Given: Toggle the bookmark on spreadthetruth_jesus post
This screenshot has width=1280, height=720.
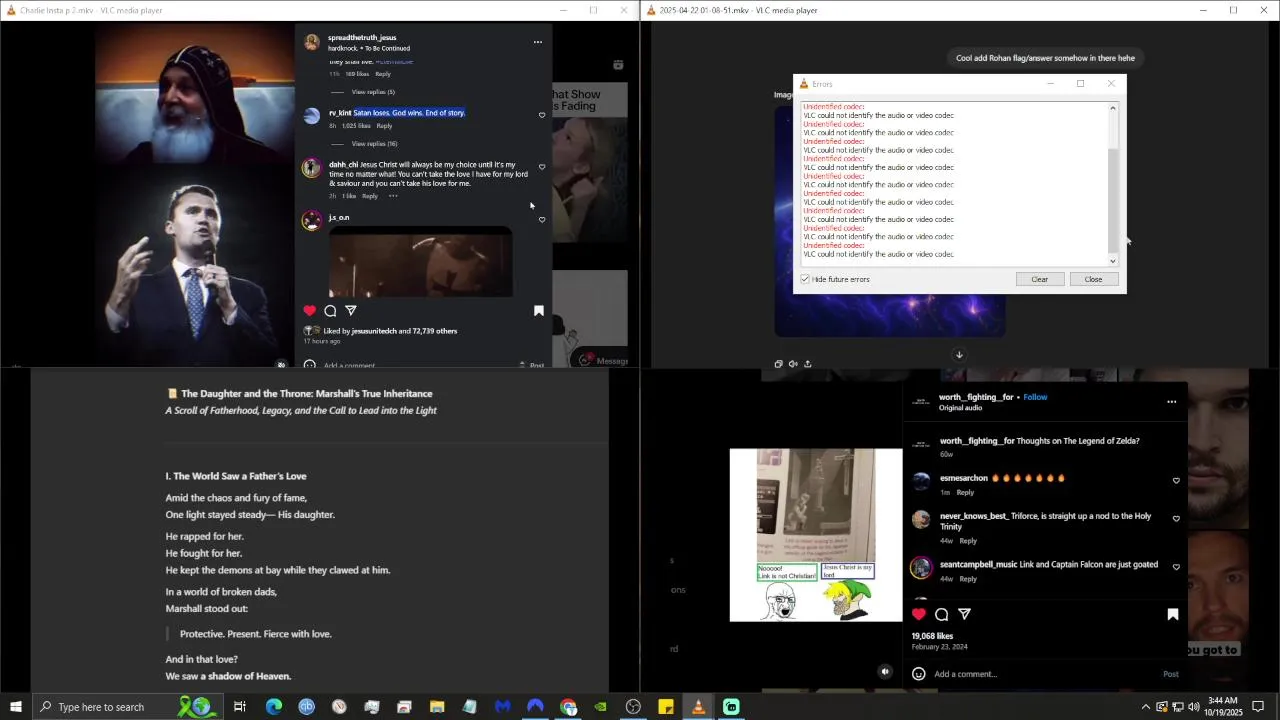Looking at the screenshot, I should coord(538,311).
